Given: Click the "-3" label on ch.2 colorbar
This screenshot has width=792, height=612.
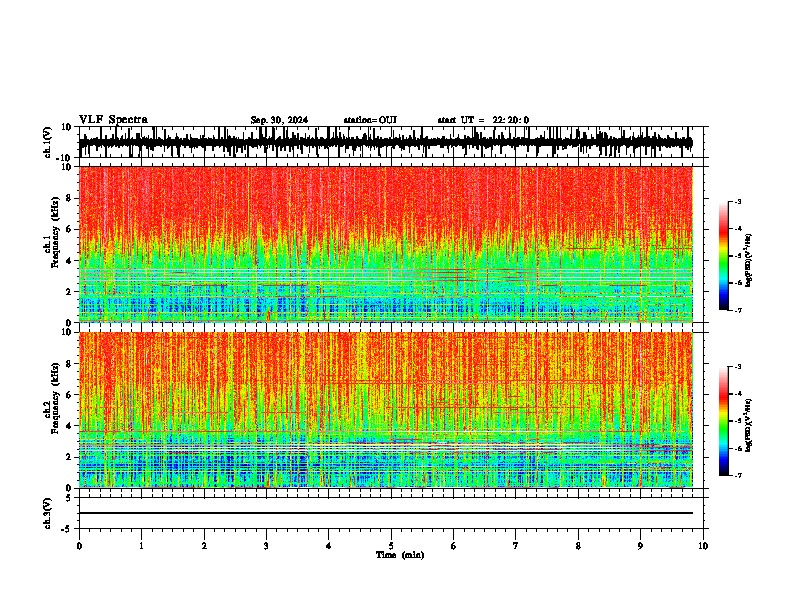Looking at the screenshot, I should tap(738, 367).
